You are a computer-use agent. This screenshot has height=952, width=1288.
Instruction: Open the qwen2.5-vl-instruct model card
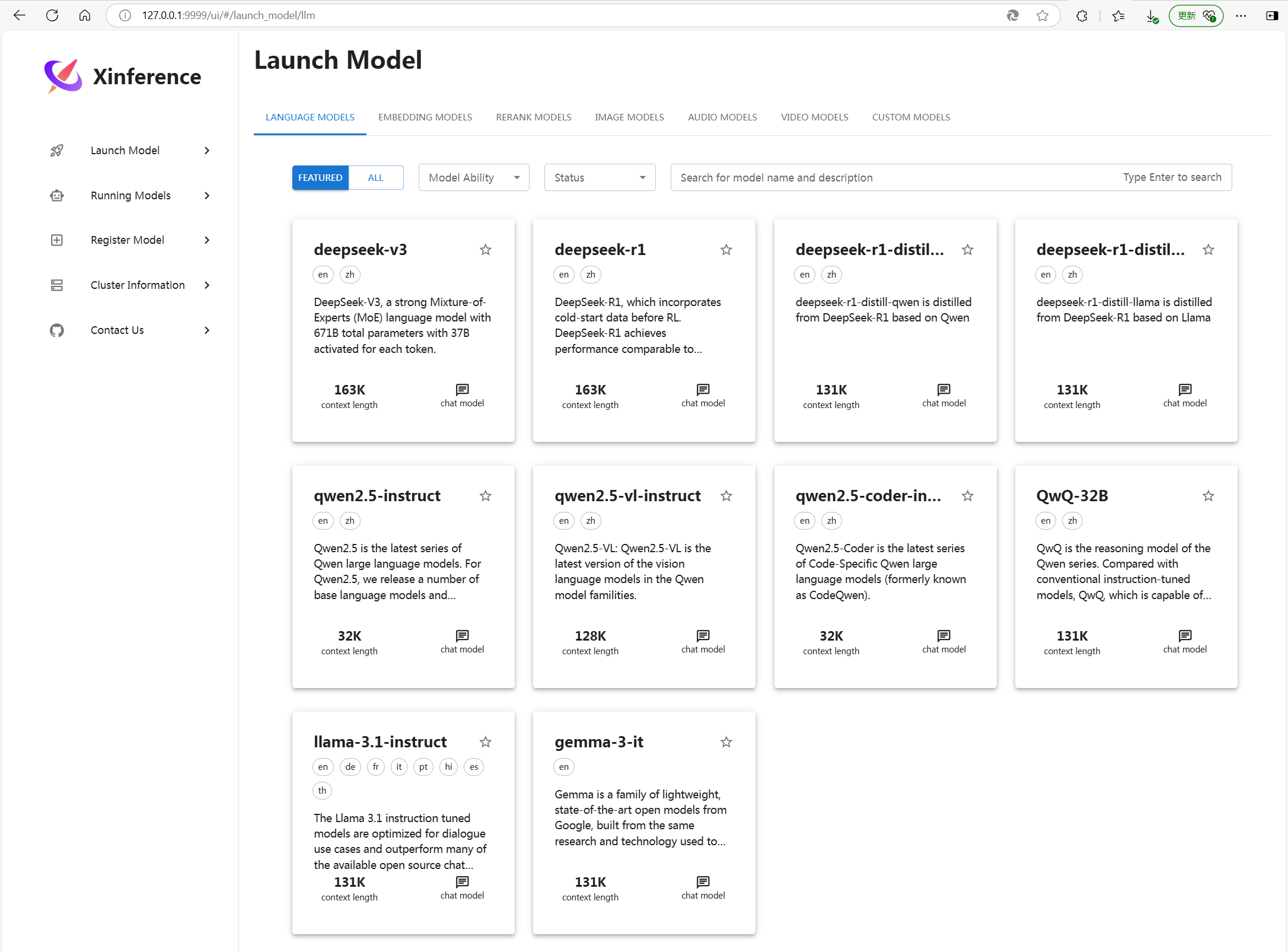(x=643, y=576)
